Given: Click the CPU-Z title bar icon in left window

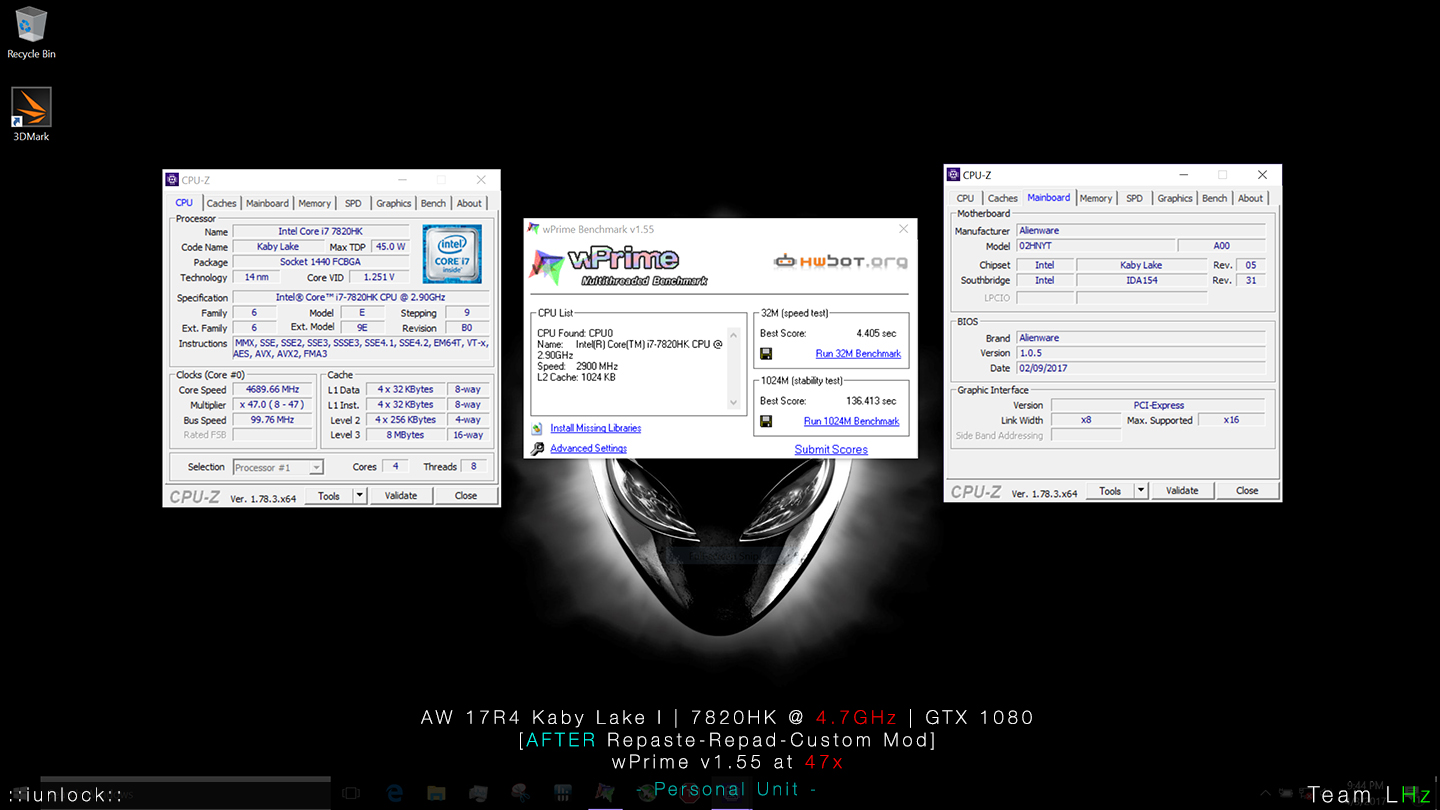Looking at the screenshot, I should pyautogui.click(x=172, y=180).
